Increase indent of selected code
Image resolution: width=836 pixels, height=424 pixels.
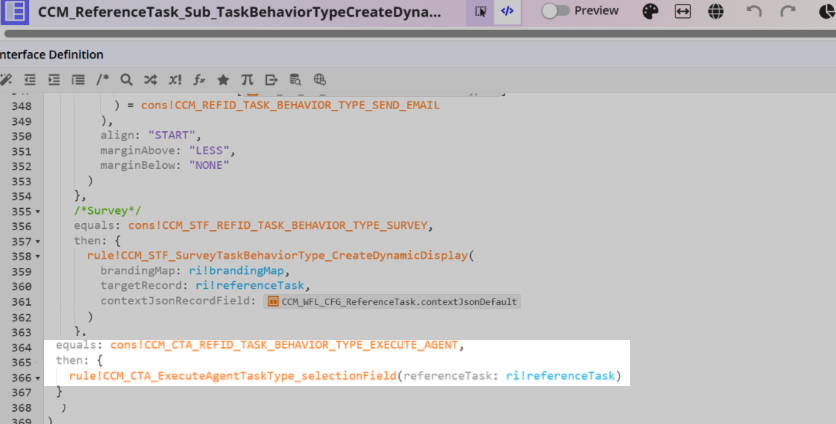54,80
